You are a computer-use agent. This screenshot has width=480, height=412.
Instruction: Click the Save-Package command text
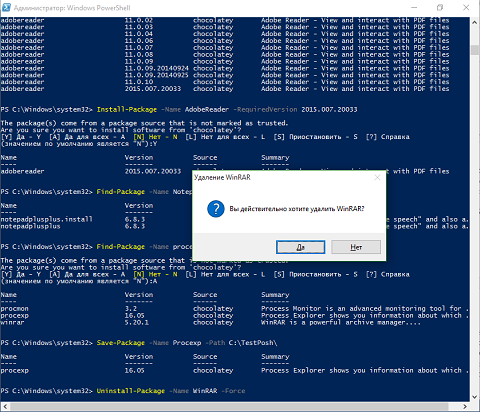tap(120, 343)
